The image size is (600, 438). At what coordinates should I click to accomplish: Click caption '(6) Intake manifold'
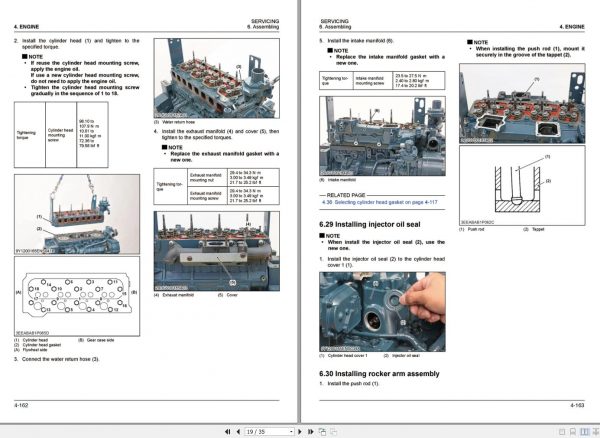coord(338,179)
